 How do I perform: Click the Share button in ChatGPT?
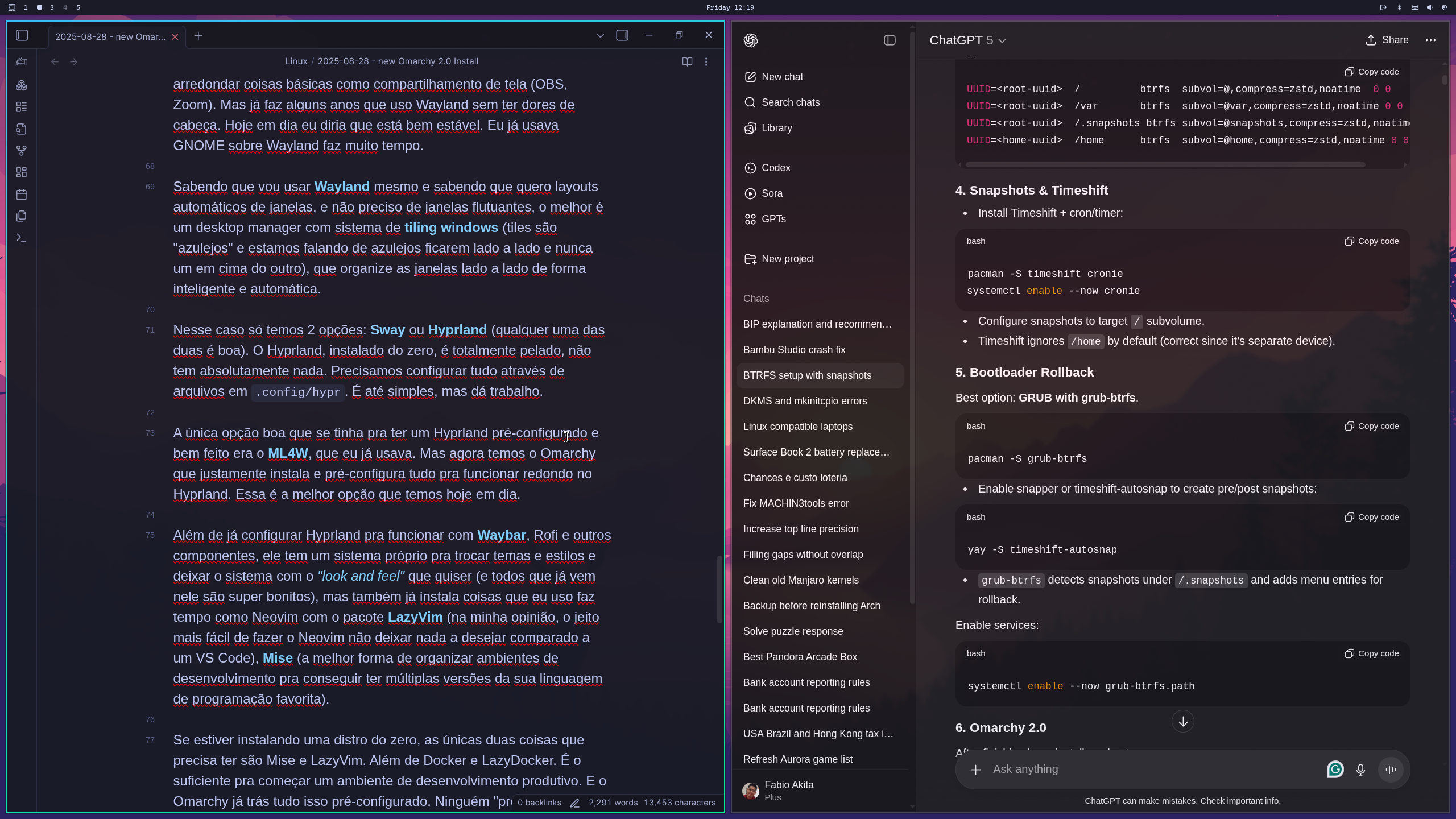[x=1387, y=40]
